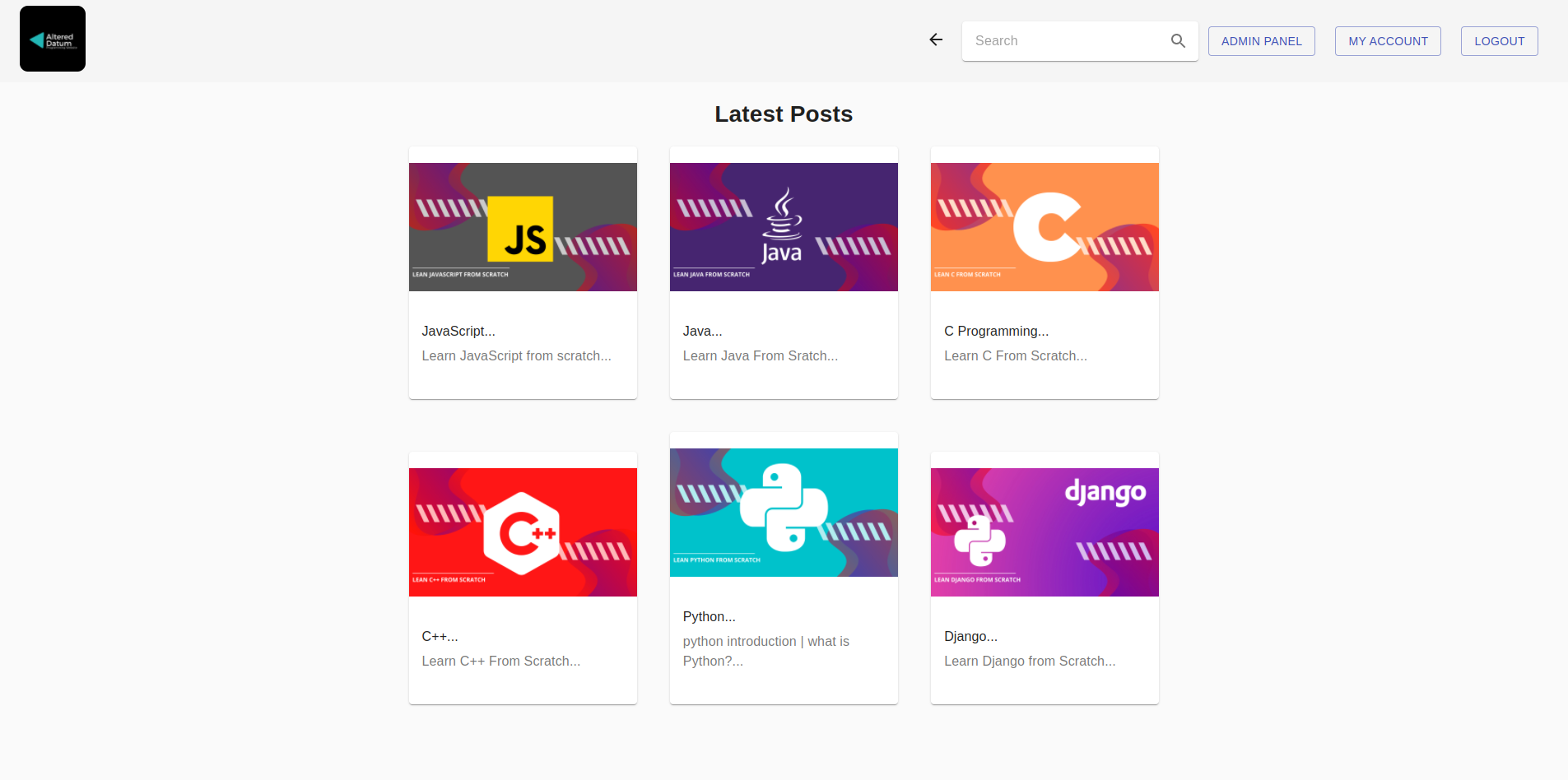1568x780 pixels.
Task: Click the Django... post title
Action: tap(970, 636)
